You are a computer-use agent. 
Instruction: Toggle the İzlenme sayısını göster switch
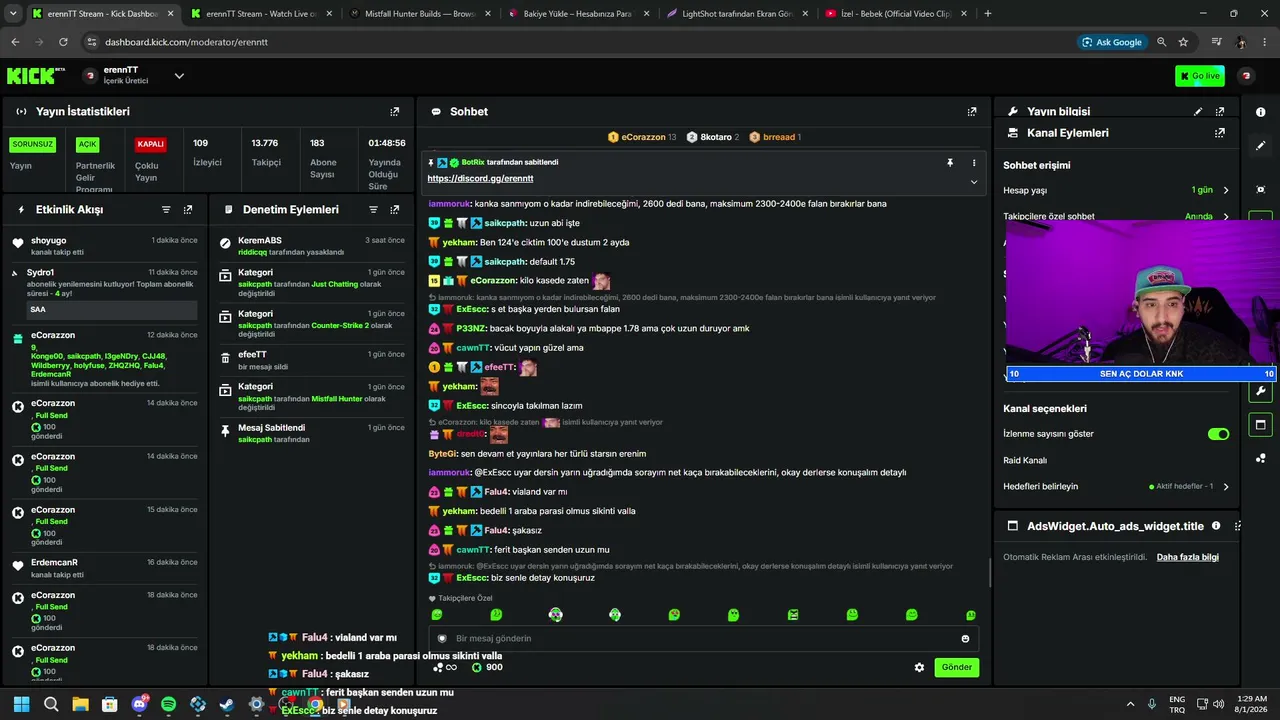pyautogui.click(x=1218, y=434)
